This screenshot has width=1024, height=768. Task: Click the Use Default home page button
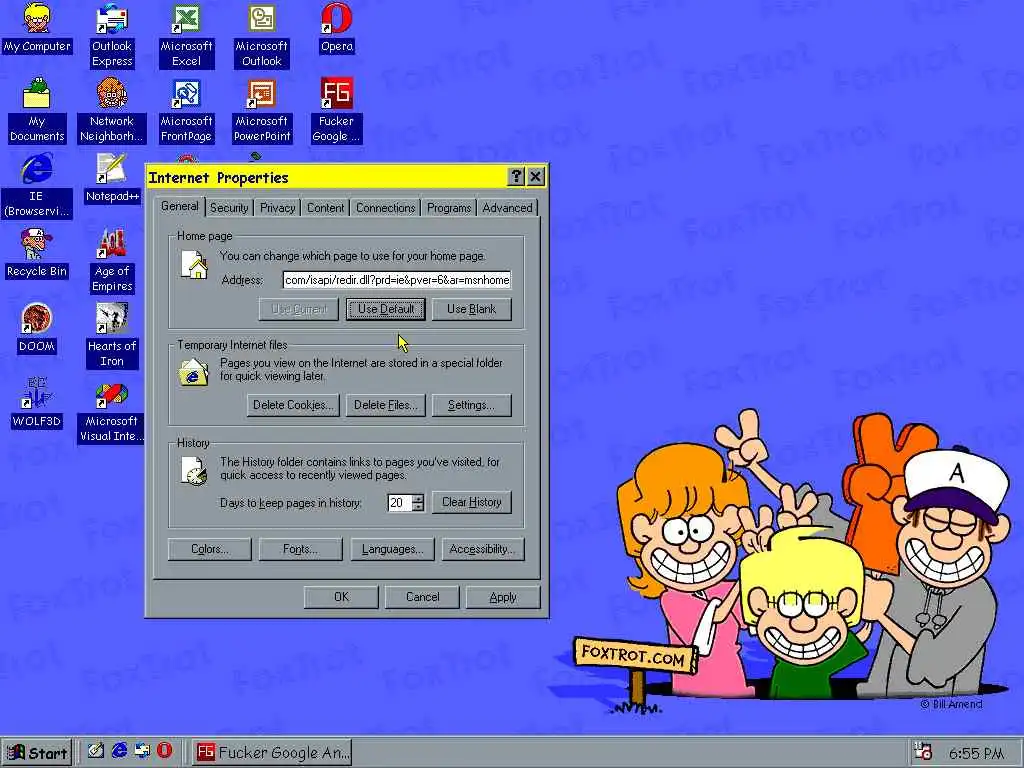coord(385,309)
